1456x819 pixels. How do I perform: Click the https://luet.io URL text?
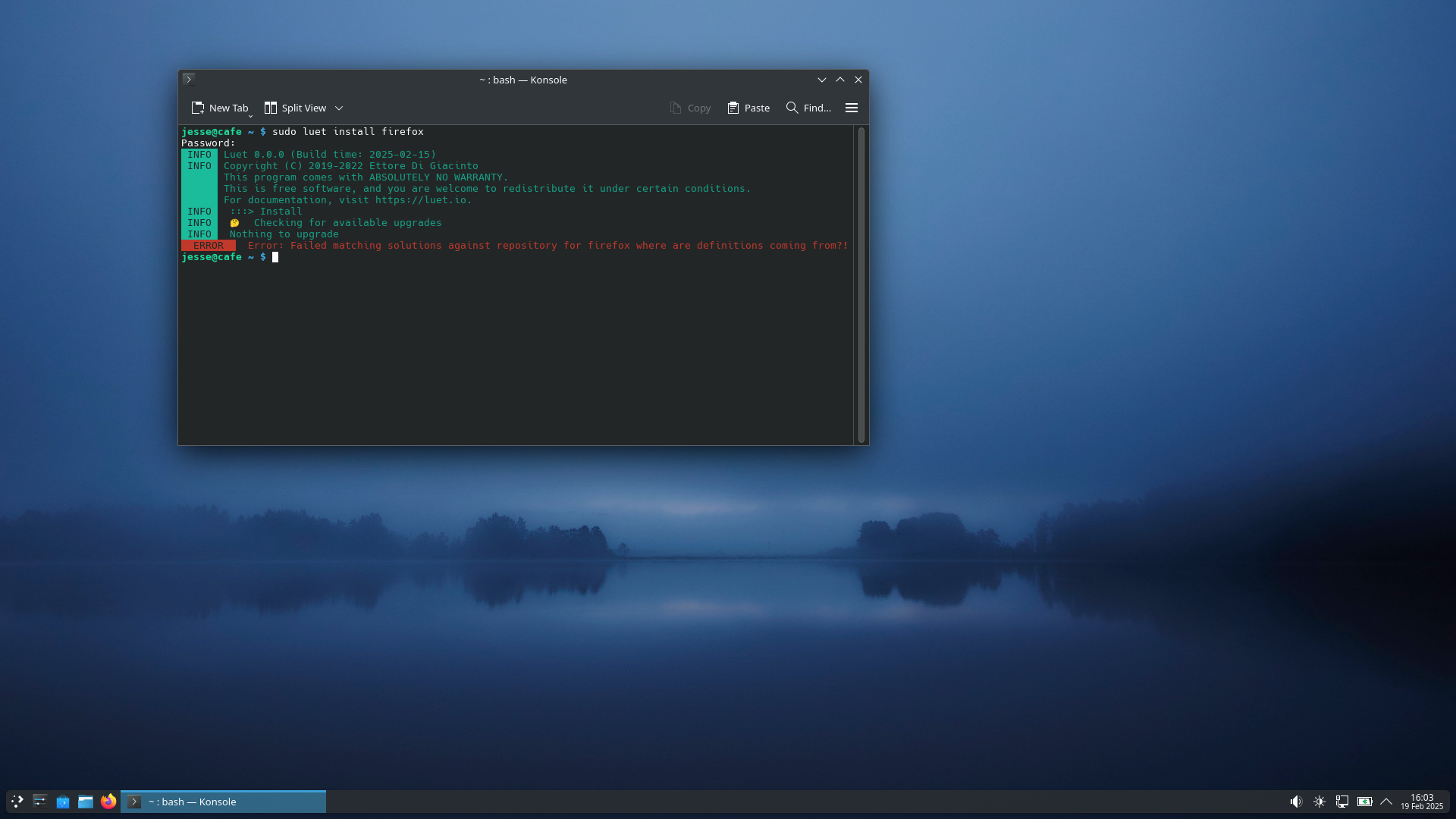click(420, 200)
